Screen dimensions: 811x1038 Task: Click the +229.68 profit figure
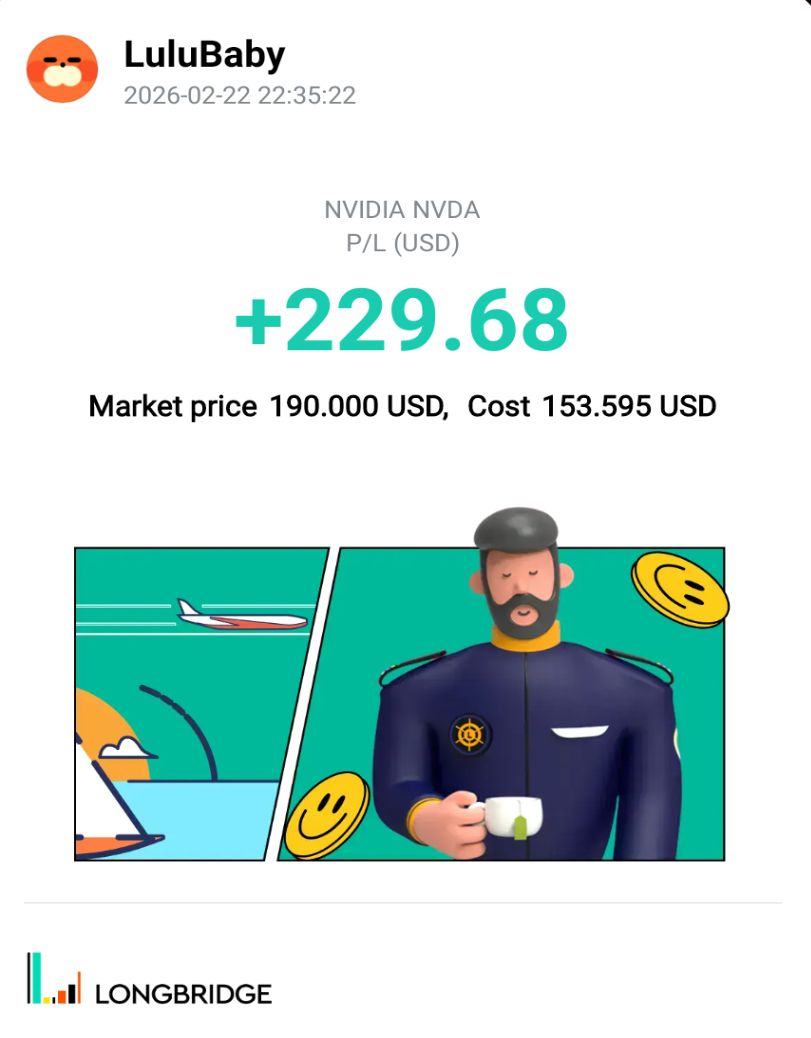(402, 321)
